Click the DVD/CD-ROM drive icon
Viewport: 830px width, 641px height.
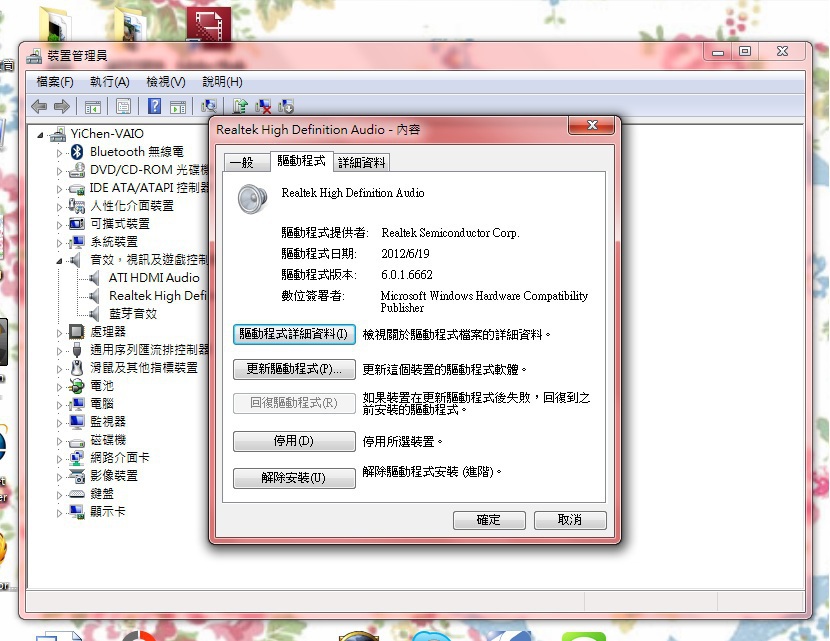pyautogui.click(x=77, y=170)
